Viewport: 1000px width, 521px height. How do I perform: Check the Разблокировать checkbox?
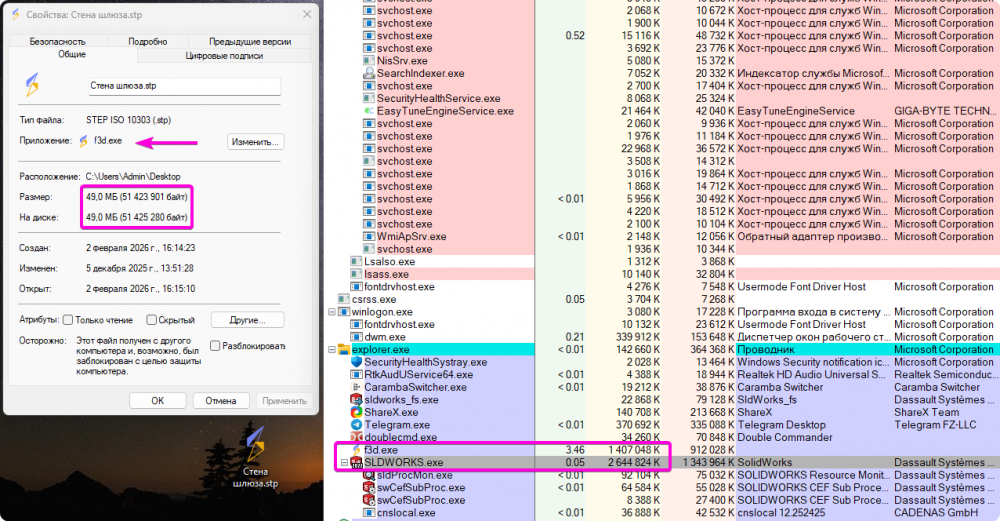(216, 347)
